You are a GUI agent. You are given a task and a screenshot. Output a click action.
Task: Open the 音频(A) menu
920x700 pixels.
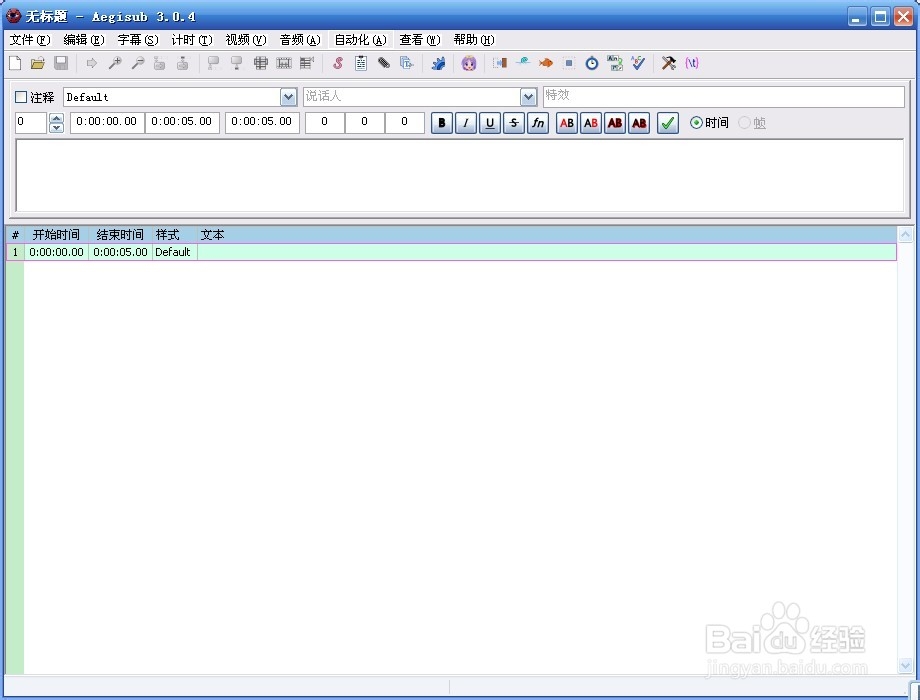coord(300,39)
